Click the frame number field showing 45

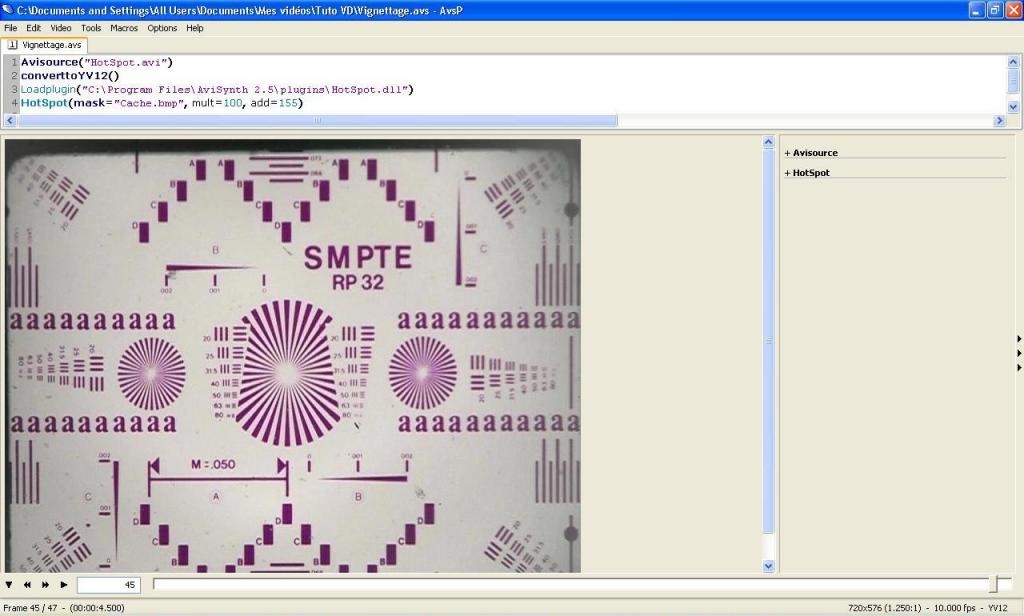coord(108,585)
